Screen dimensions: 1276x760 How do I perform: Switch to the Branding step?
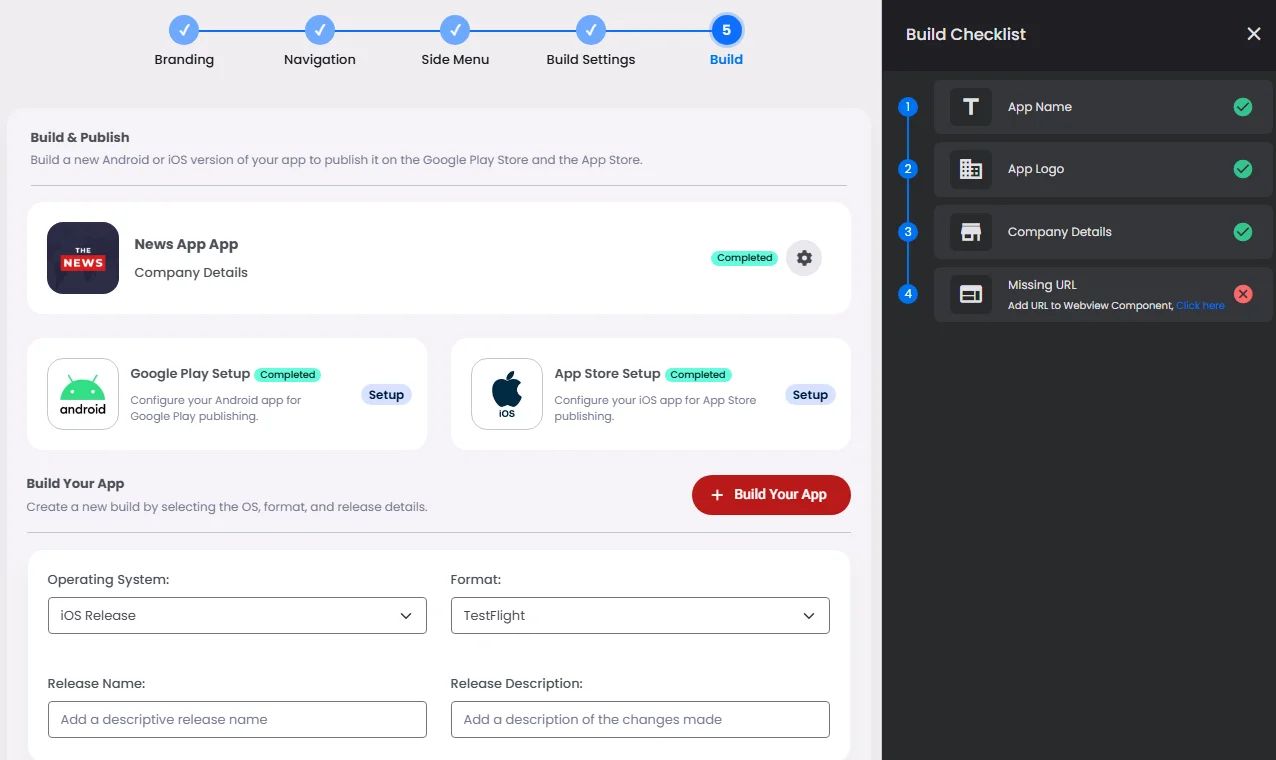point(184,31)
